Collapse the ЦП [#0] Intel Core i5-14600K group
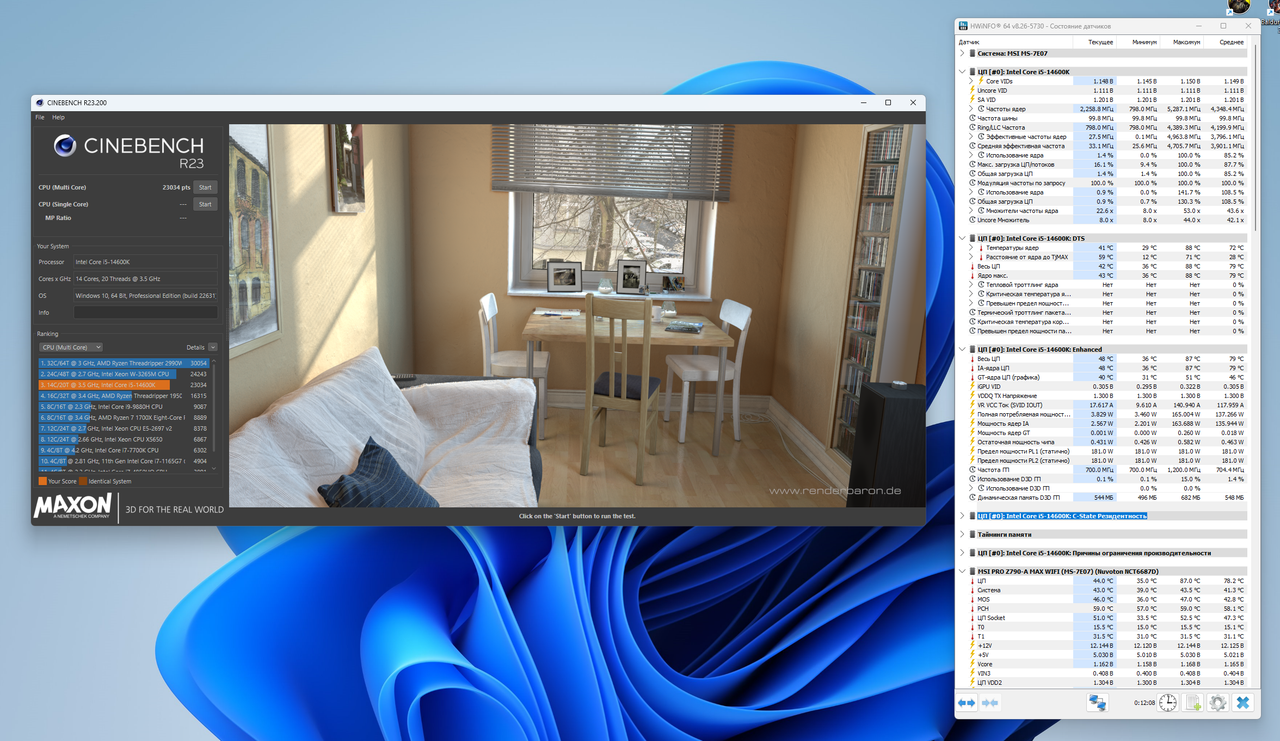 (962, 72)
